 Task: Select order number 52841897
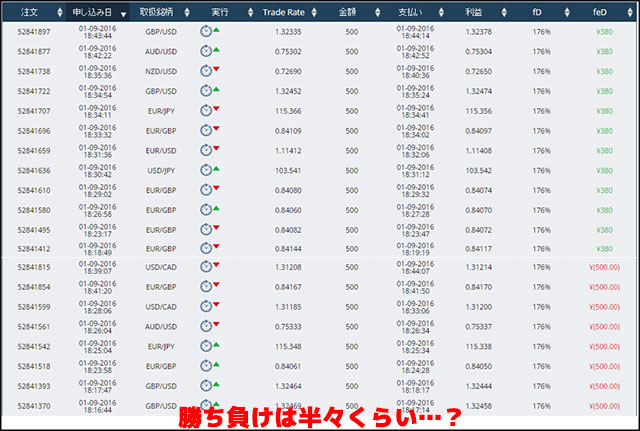pos(34,32)
